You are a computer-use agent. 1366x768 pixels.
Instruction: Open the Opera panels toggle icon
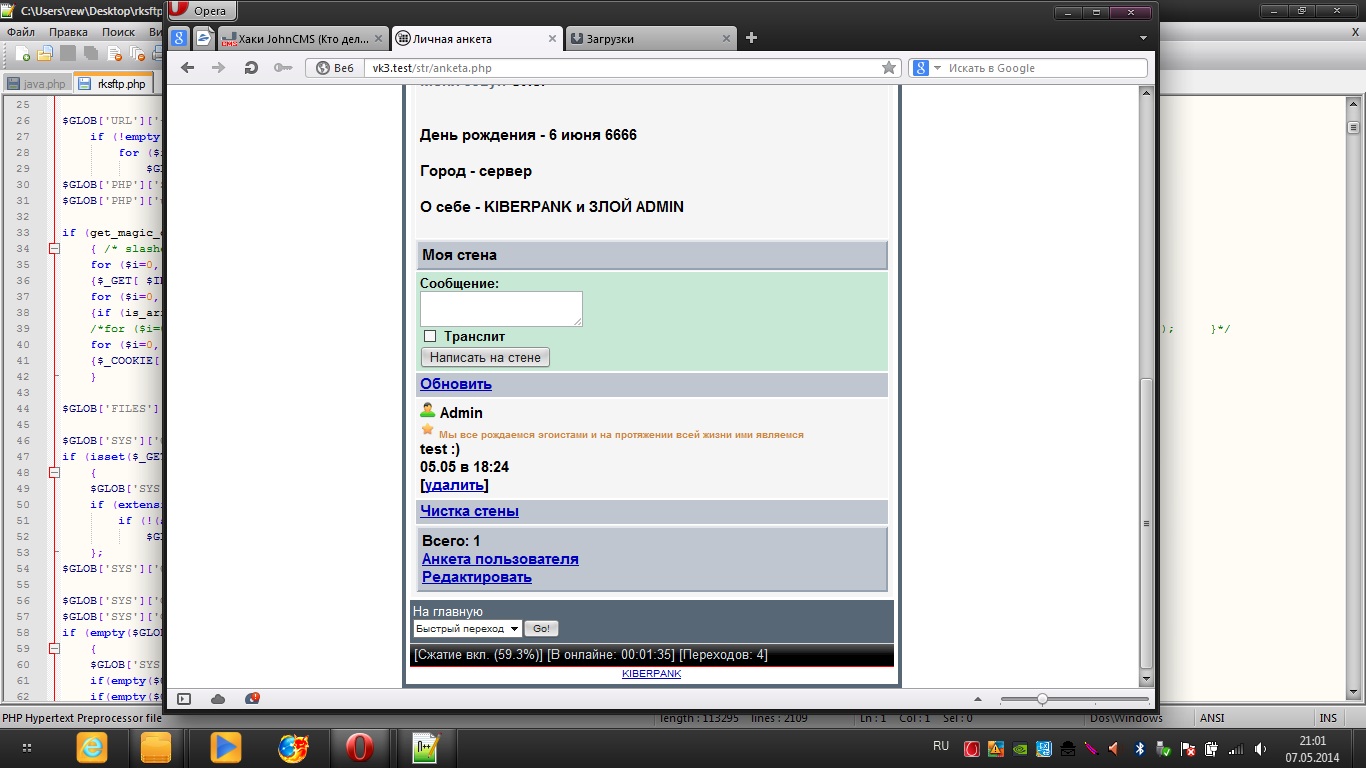[x=184, y=699]
